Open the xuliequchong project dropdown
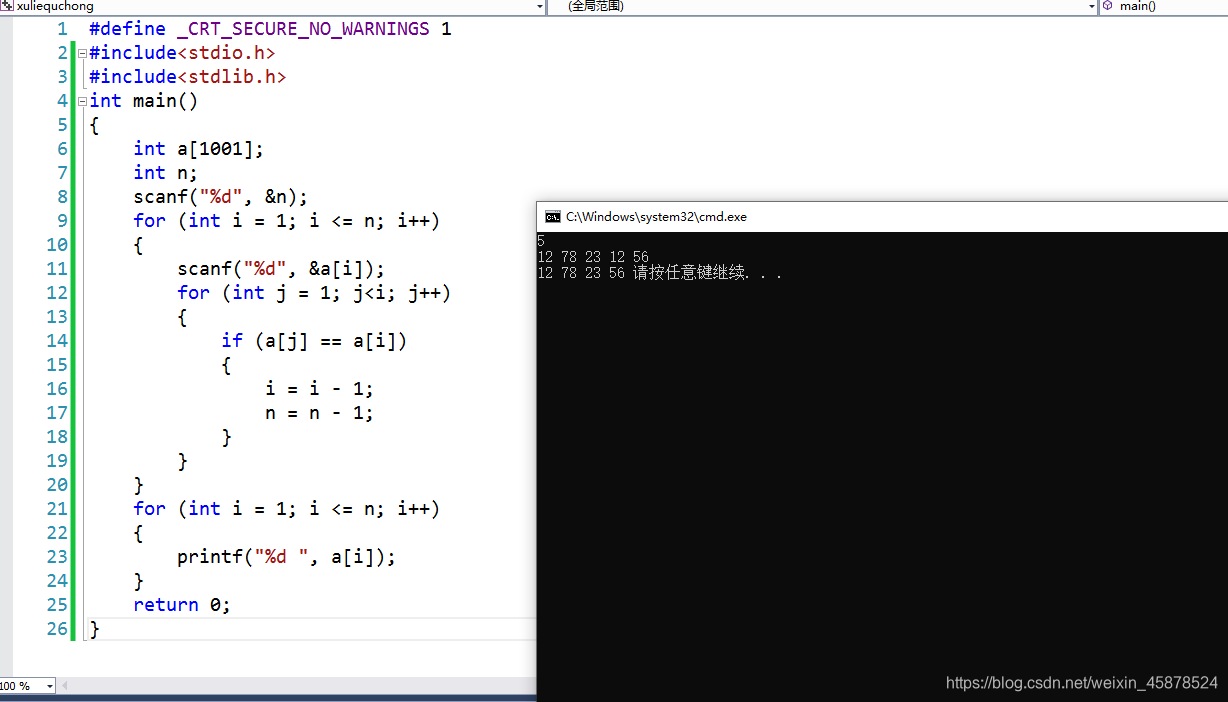1228x702 pixels. pos(273,6)
